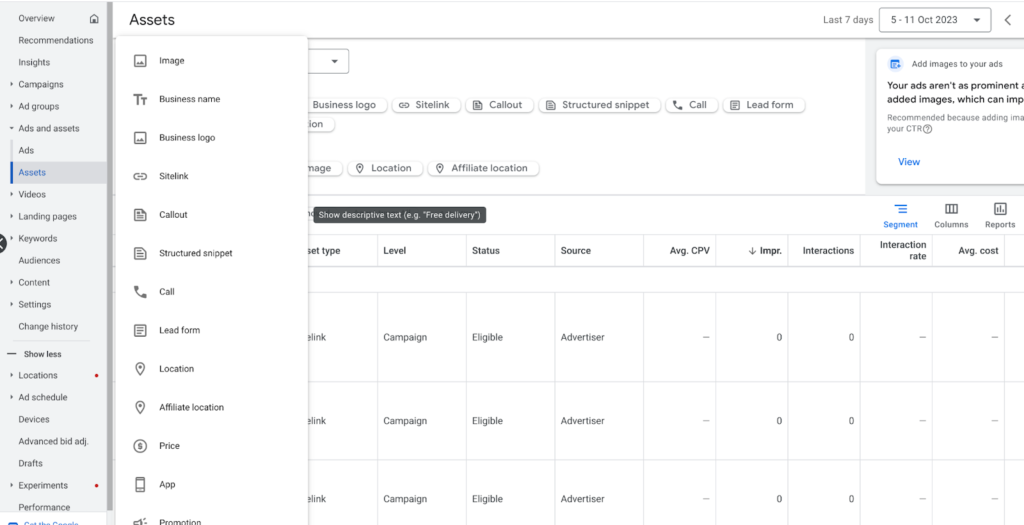Click the Image icon in the asset menu
Screen dimensions: 1024x525
140,61
